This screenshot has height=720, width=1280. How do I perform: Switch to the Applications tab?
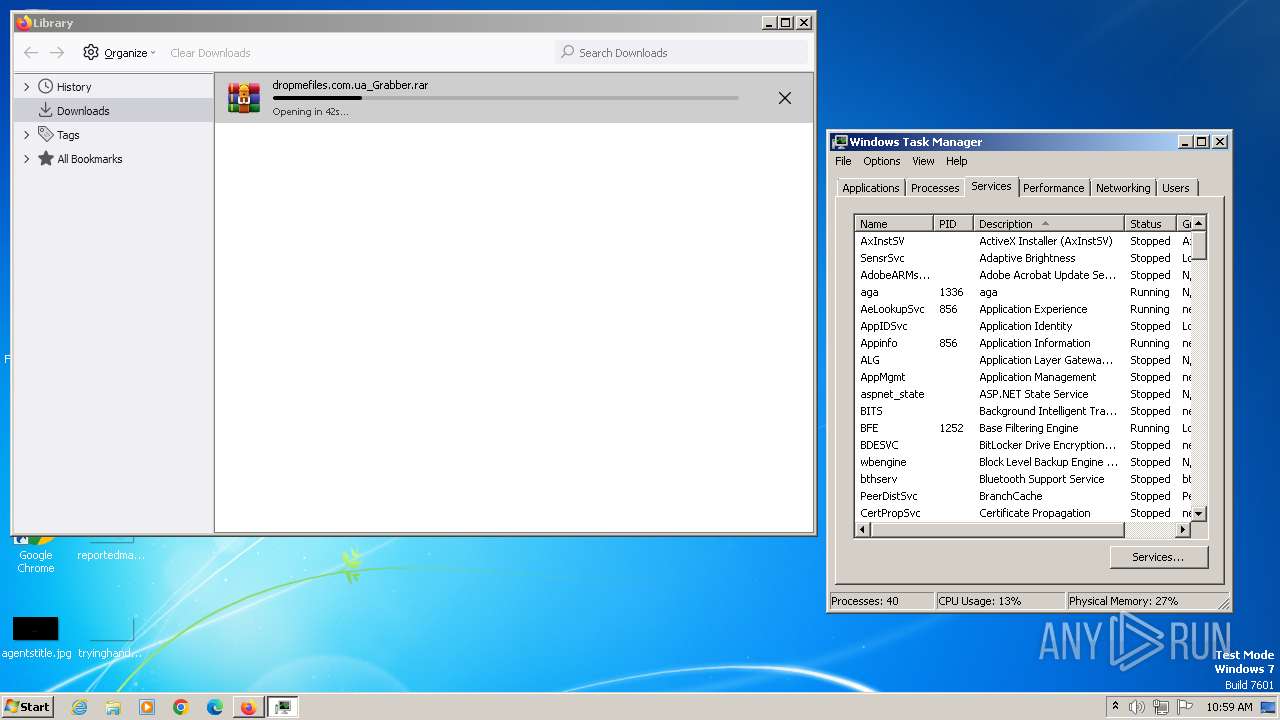coord(871,188)
